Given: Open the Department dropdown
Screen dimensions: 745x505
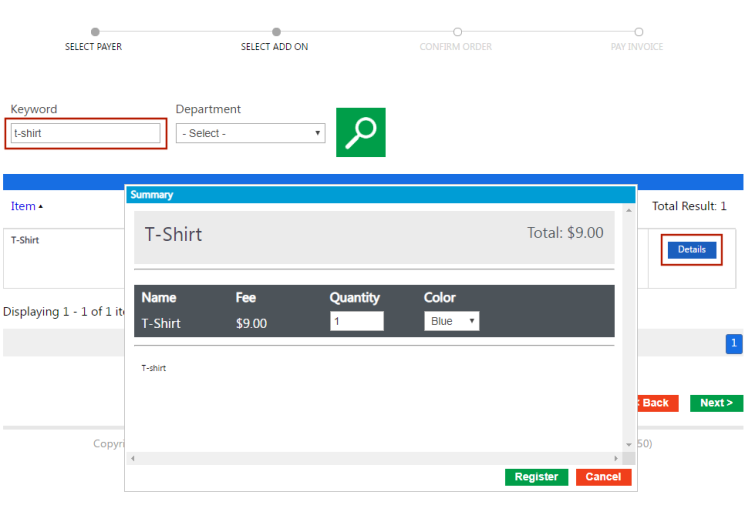Looking at the screenshot, I should (250, 133).
